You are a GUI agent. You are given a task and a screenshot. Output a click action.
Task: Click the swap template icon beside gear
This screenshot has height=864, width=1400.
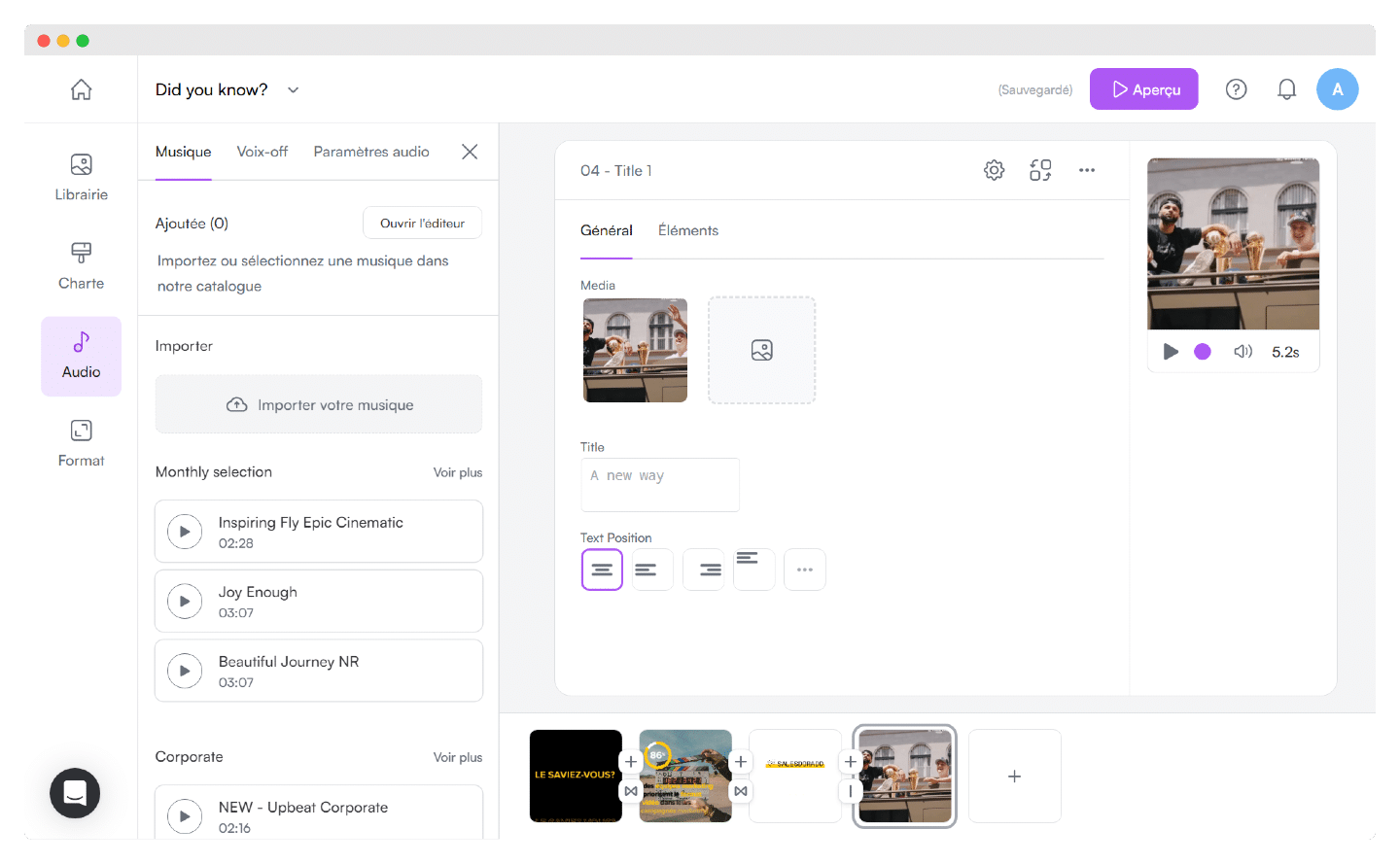[x=1040, y=170]
